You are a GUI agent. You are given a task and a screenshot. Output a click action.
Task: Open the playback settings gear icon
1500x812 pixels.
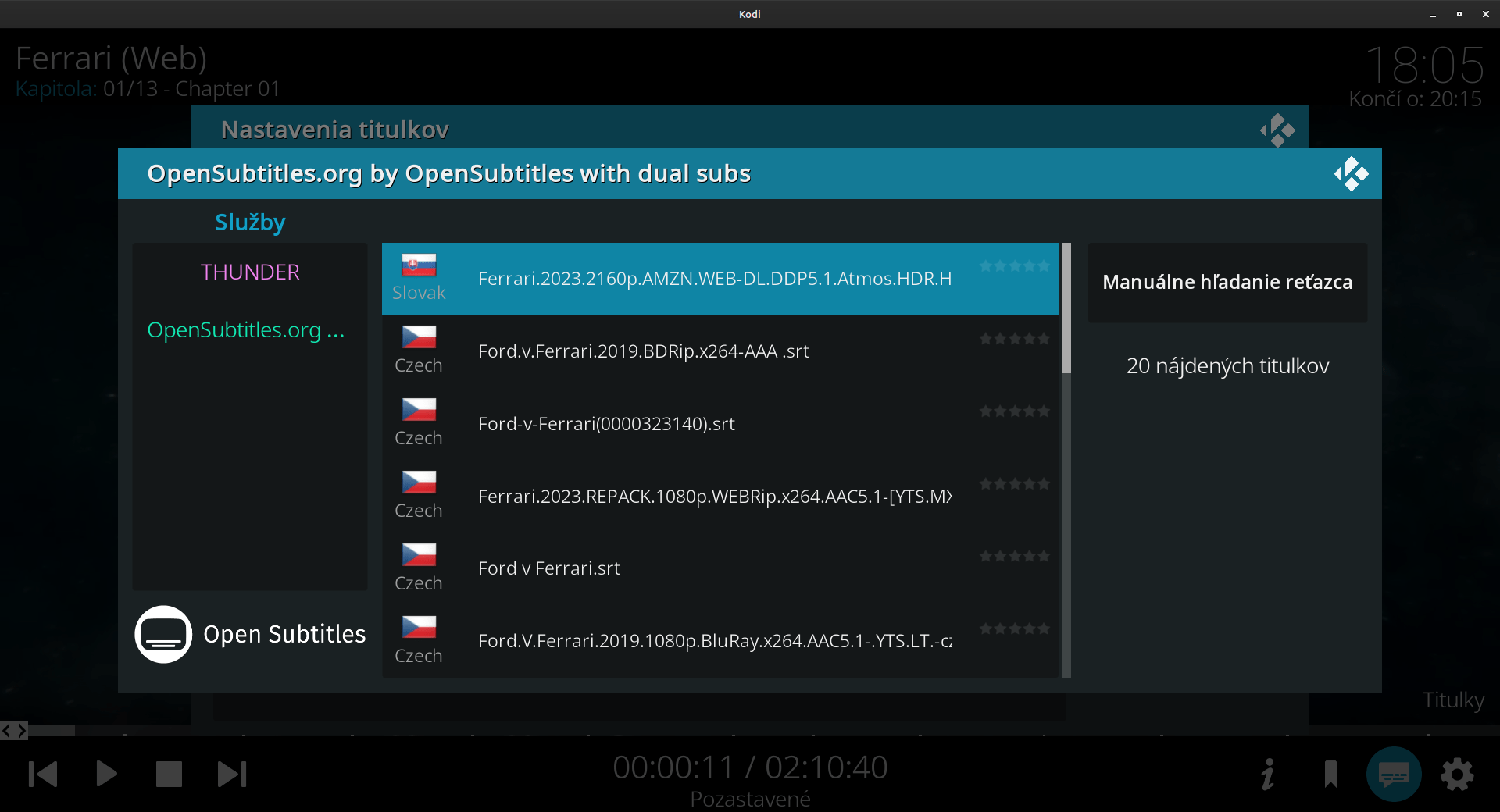coord(1457,775)
